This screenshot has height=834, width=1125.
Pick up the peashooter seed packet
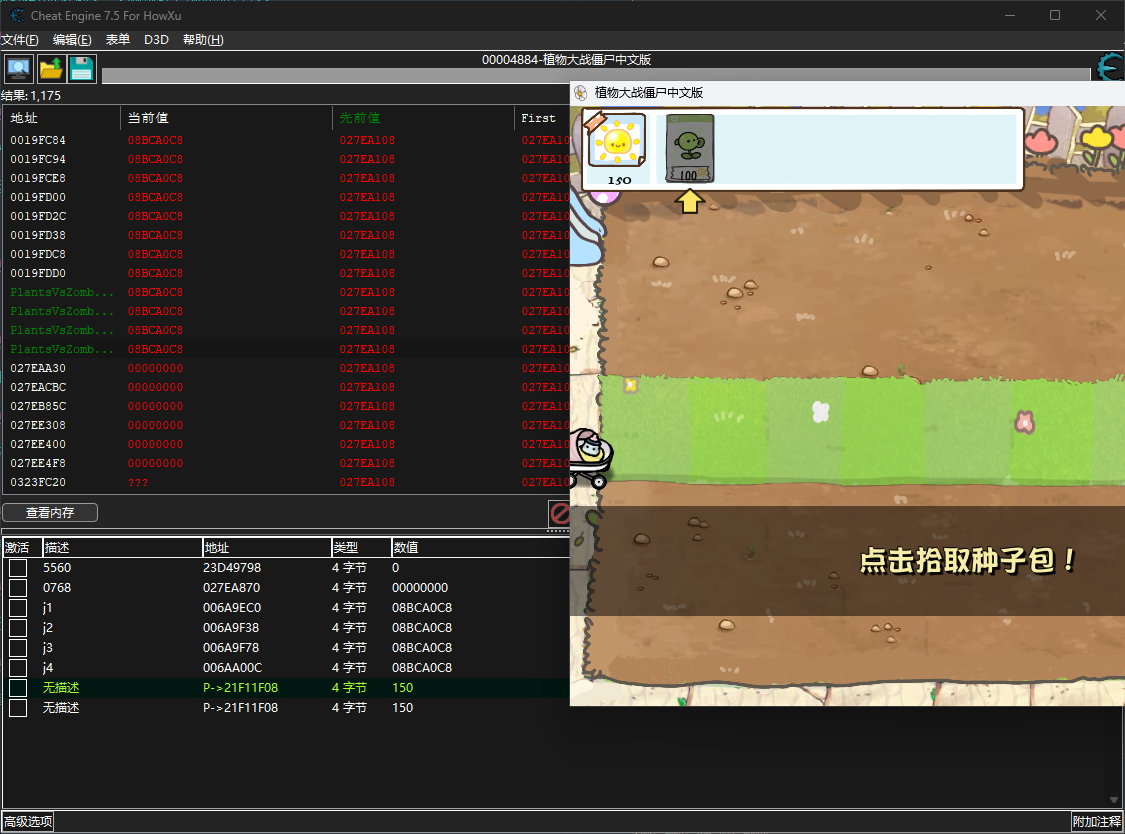(690, 148)
